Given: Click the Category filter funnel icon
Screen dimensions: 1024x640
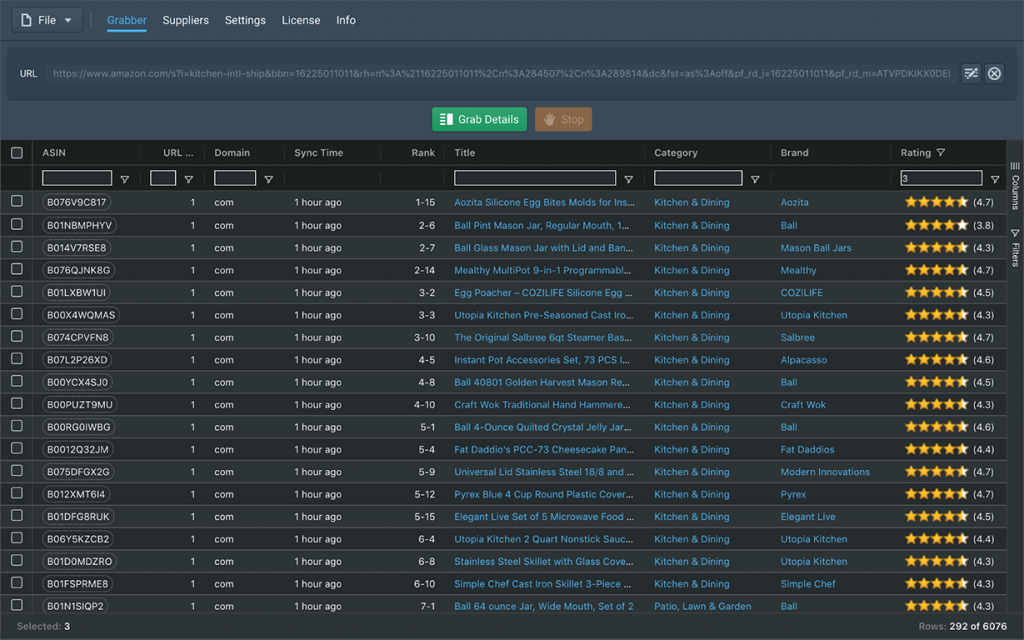Looking at the screenshot, I should coord(755,180).
